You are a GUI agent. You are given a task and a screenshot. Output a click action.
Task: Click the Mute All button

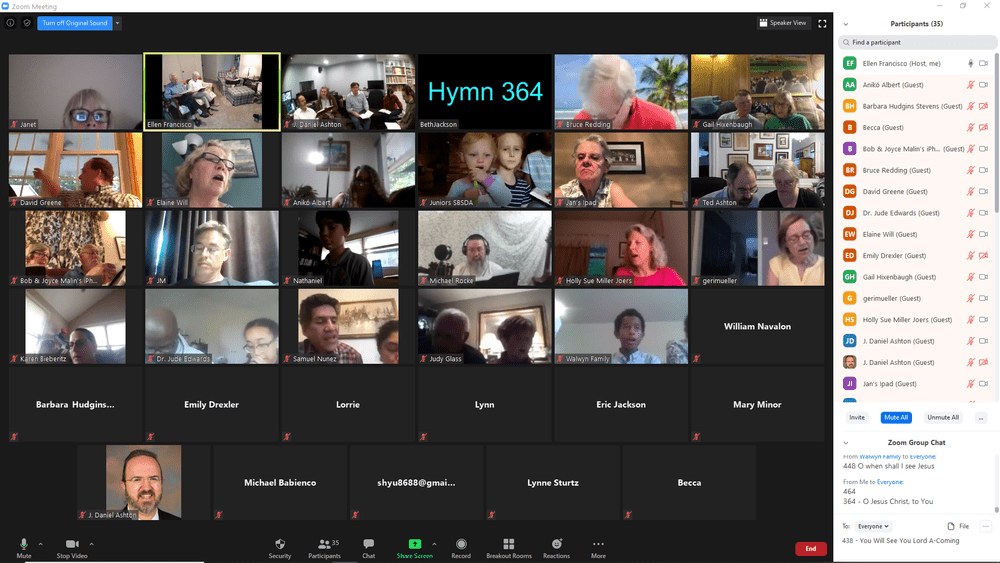(896, 418)
